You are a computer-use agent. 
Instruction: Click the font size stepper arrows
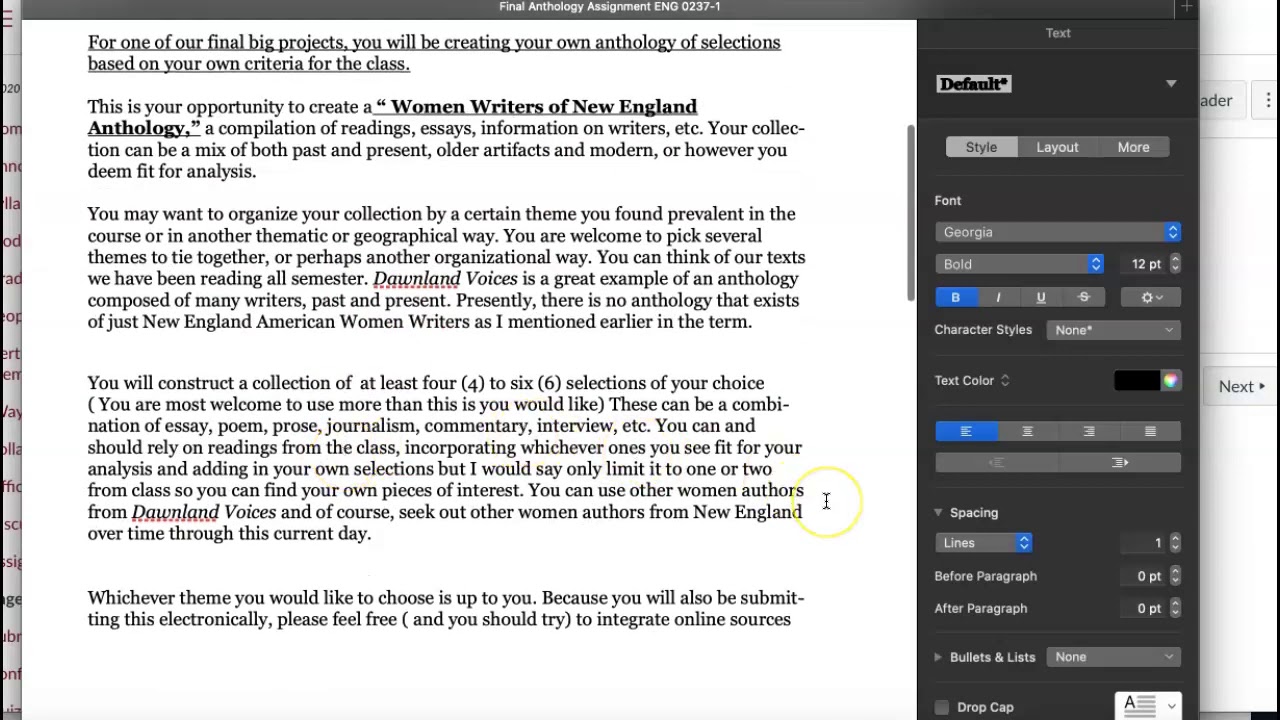pos(1175,264)
